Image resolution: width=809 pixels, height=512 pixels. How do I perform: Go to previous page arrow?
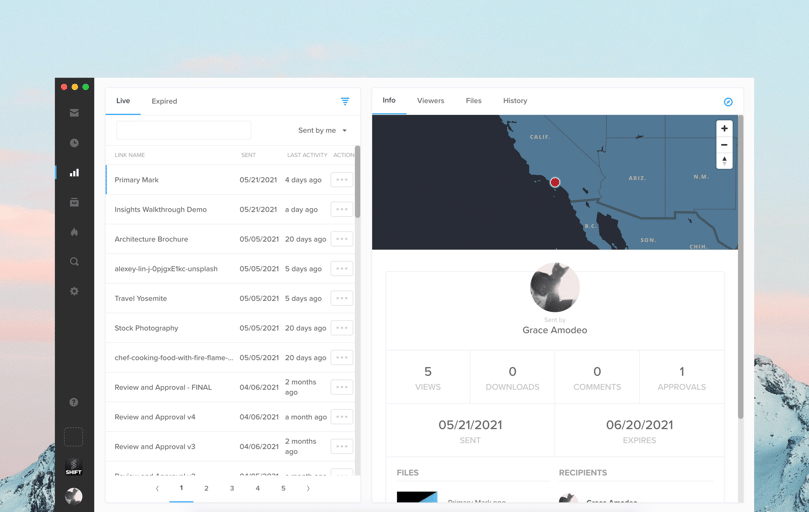click(157, 488)
